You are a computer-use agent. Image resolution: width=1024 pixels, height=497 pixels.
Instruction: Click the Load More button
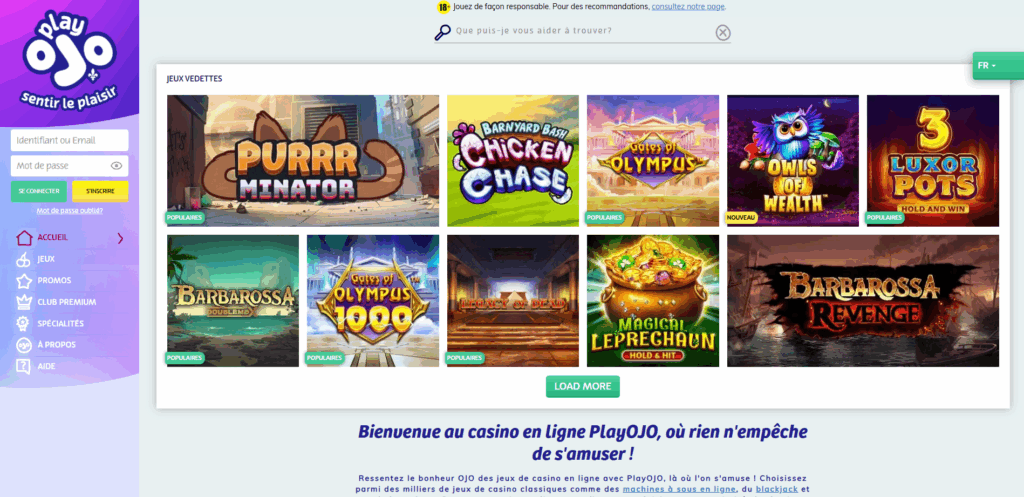point(583,387)
